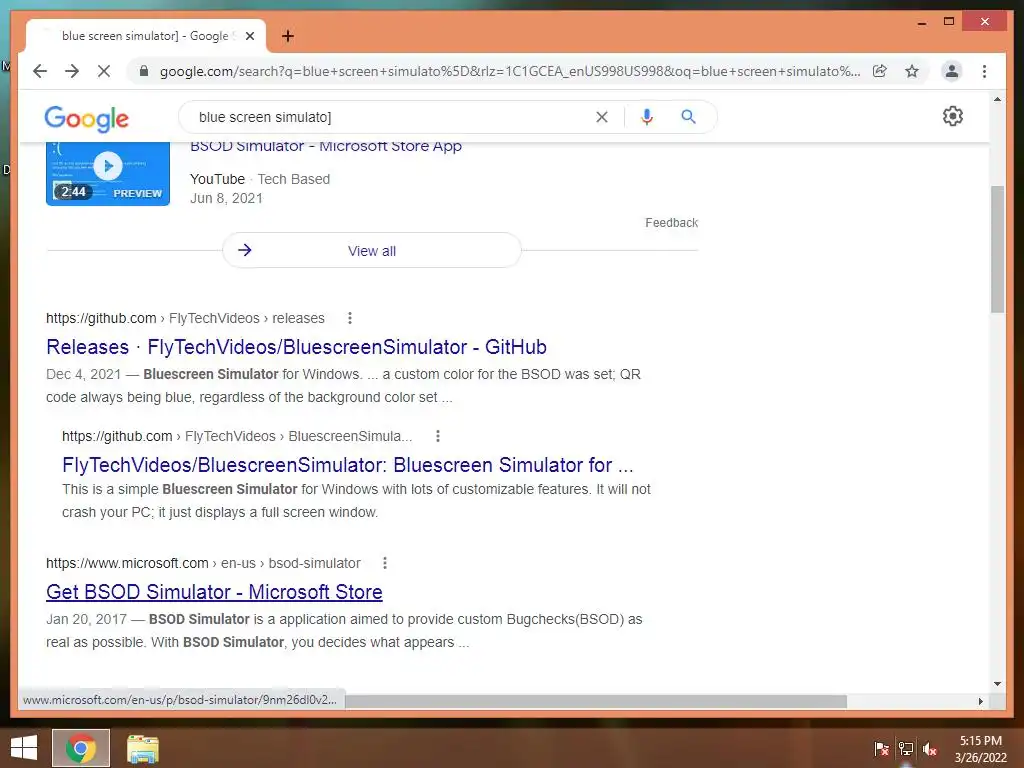Viewport: 1024px width, 768px height.
Task: Click the muted volume tray icon
Action: point(930,749)
